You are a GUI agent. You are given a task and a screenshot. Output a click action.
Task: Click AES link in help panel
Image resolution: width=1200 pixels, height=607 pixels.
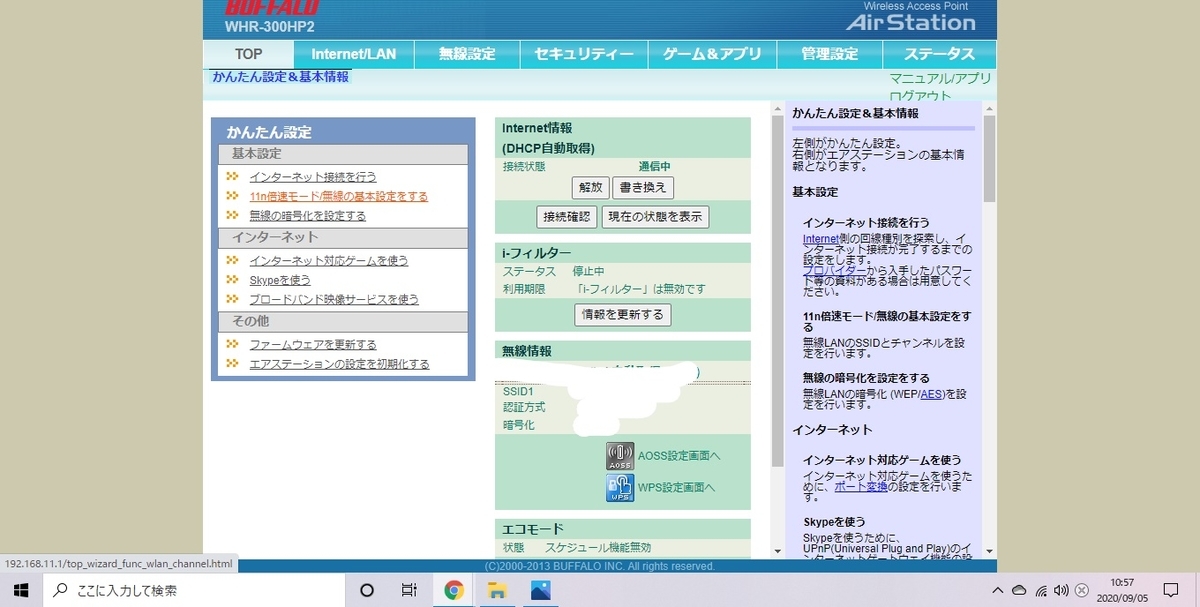[931, 394]
